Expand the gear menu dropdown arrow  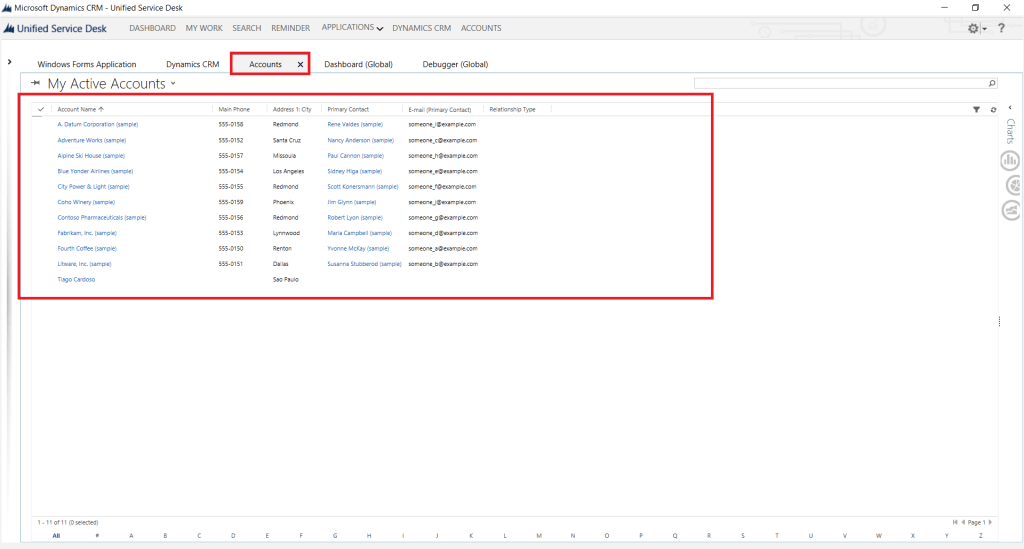coord(984,29)
